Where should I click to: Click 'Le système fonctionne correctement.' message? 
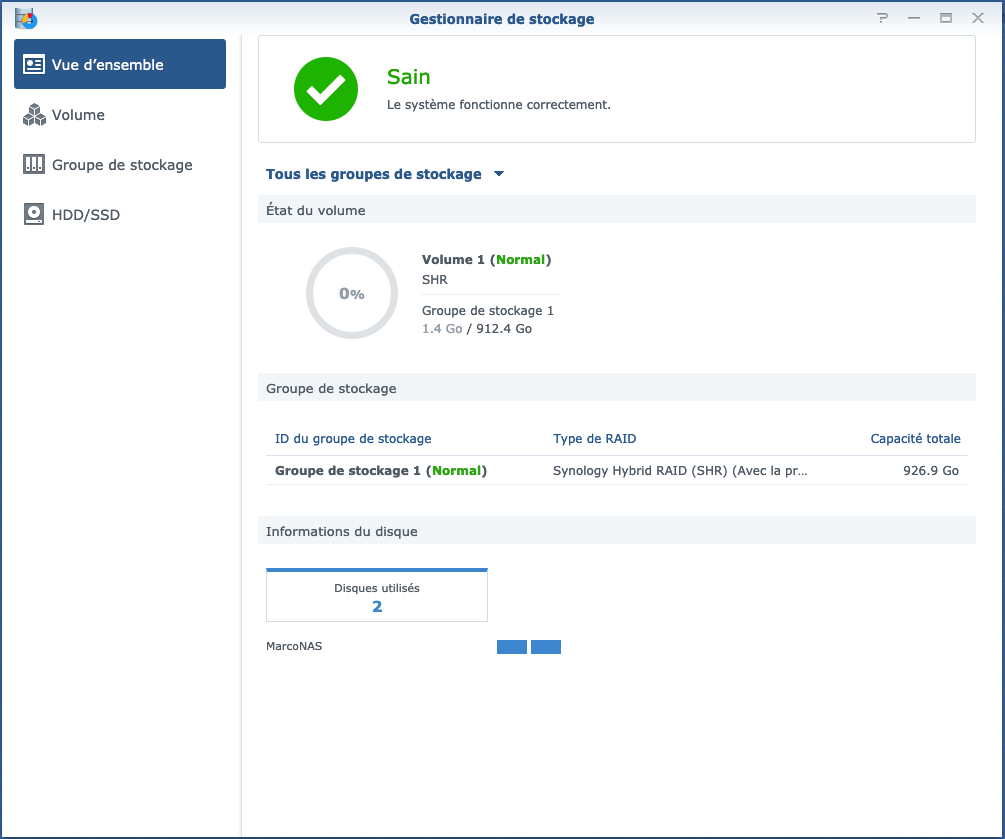(x=499, y=104)
